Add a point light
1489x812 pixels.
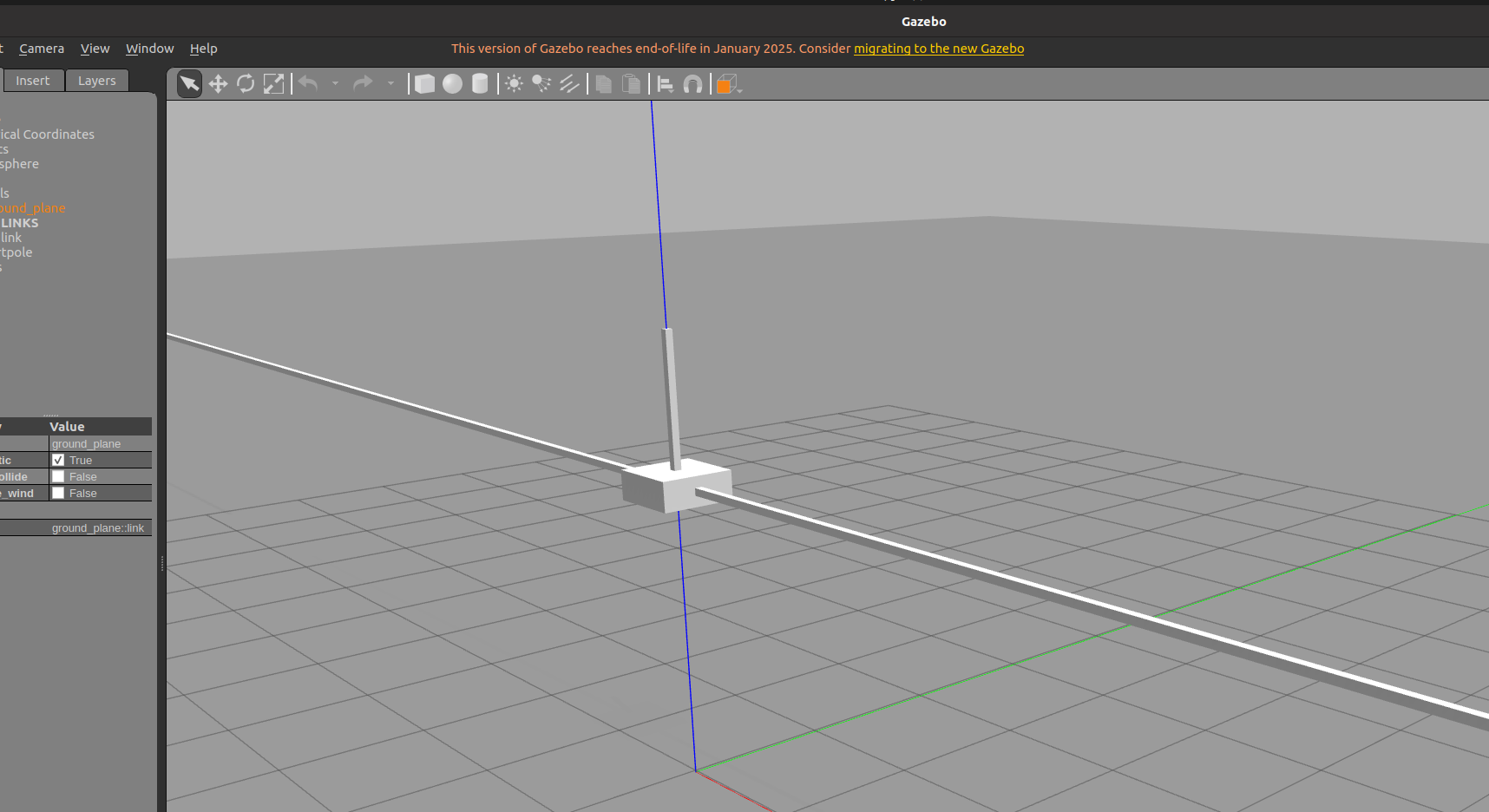[514, 84]
